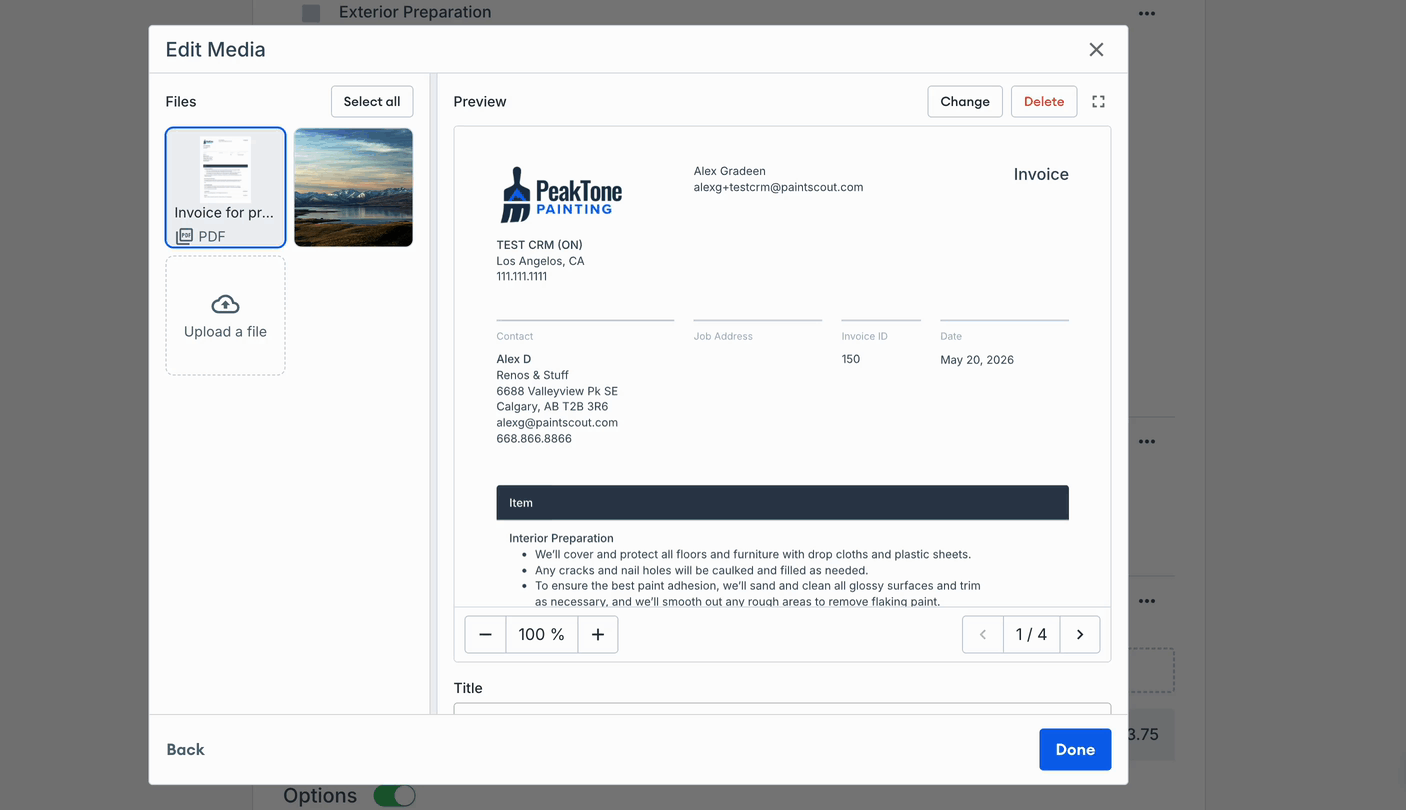Toggle the Options switch
The width and height of the screenshot is (1406, 810).
(x=394, y=796)
